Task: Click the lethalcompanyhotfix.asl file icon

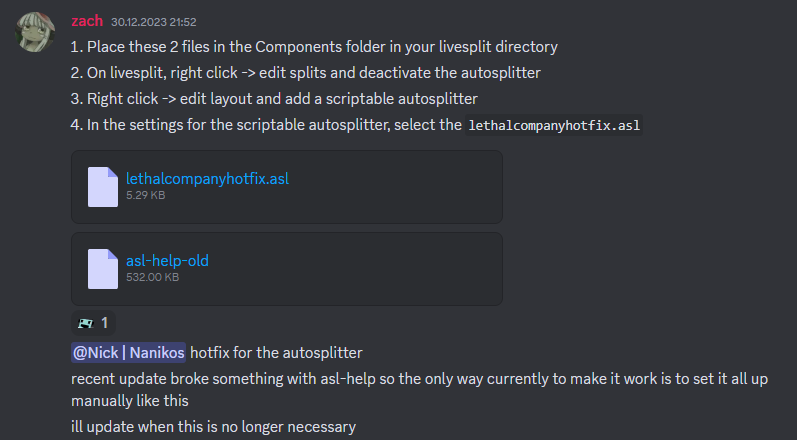Action: point(103,187)
